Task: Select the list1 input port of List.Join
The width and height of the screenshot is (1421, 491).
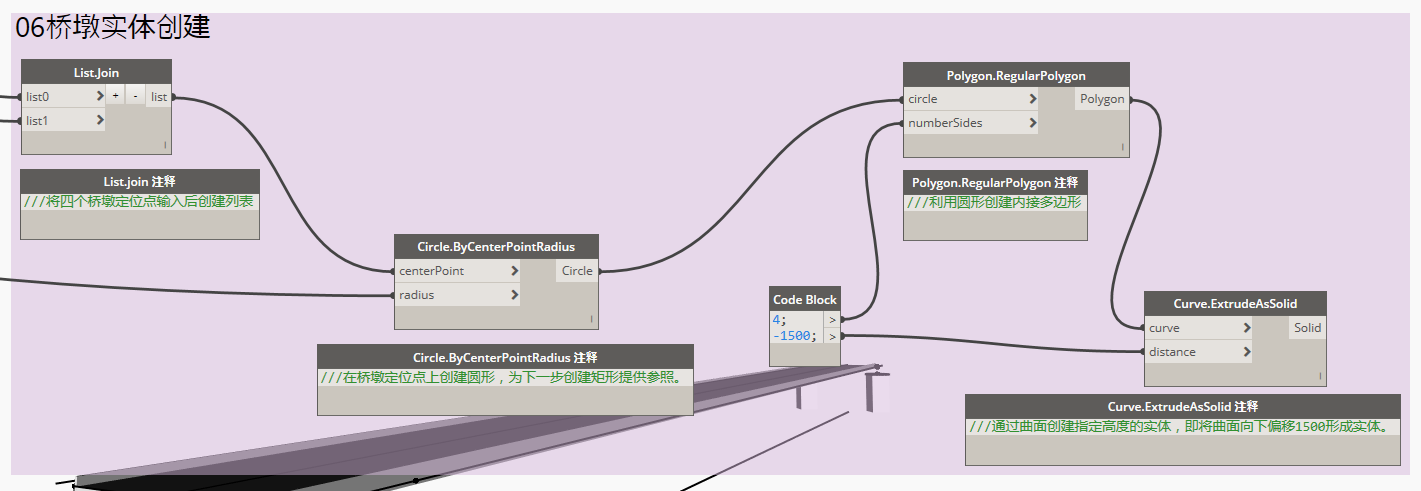Action: (x=63, y=120)
